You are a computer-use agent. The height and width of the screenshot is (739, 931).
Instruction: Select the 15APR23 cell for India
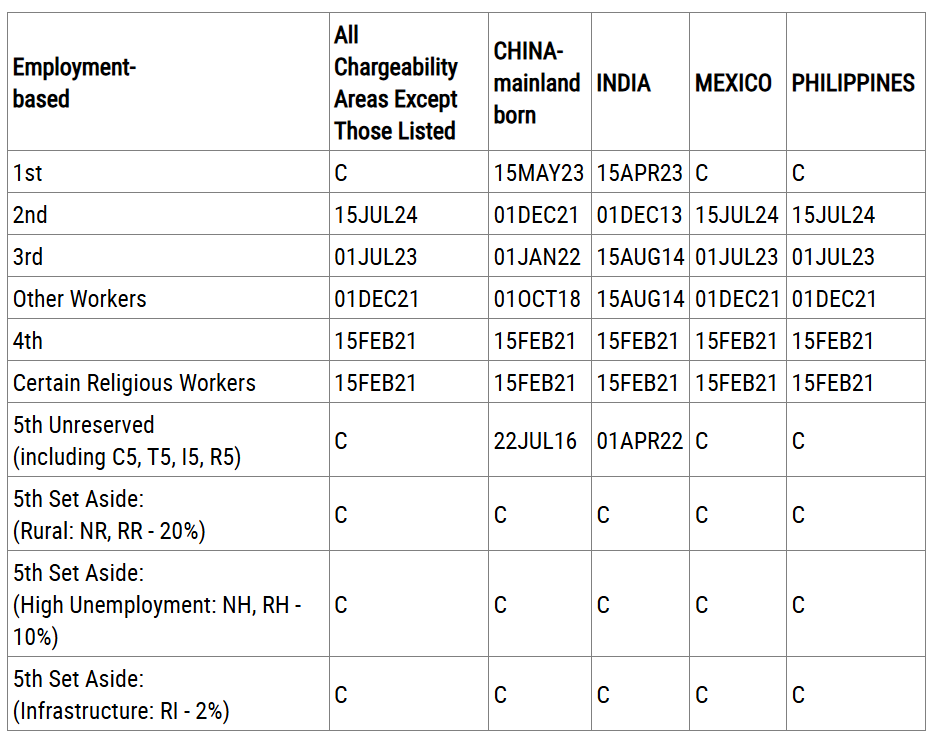pos(639,173)
